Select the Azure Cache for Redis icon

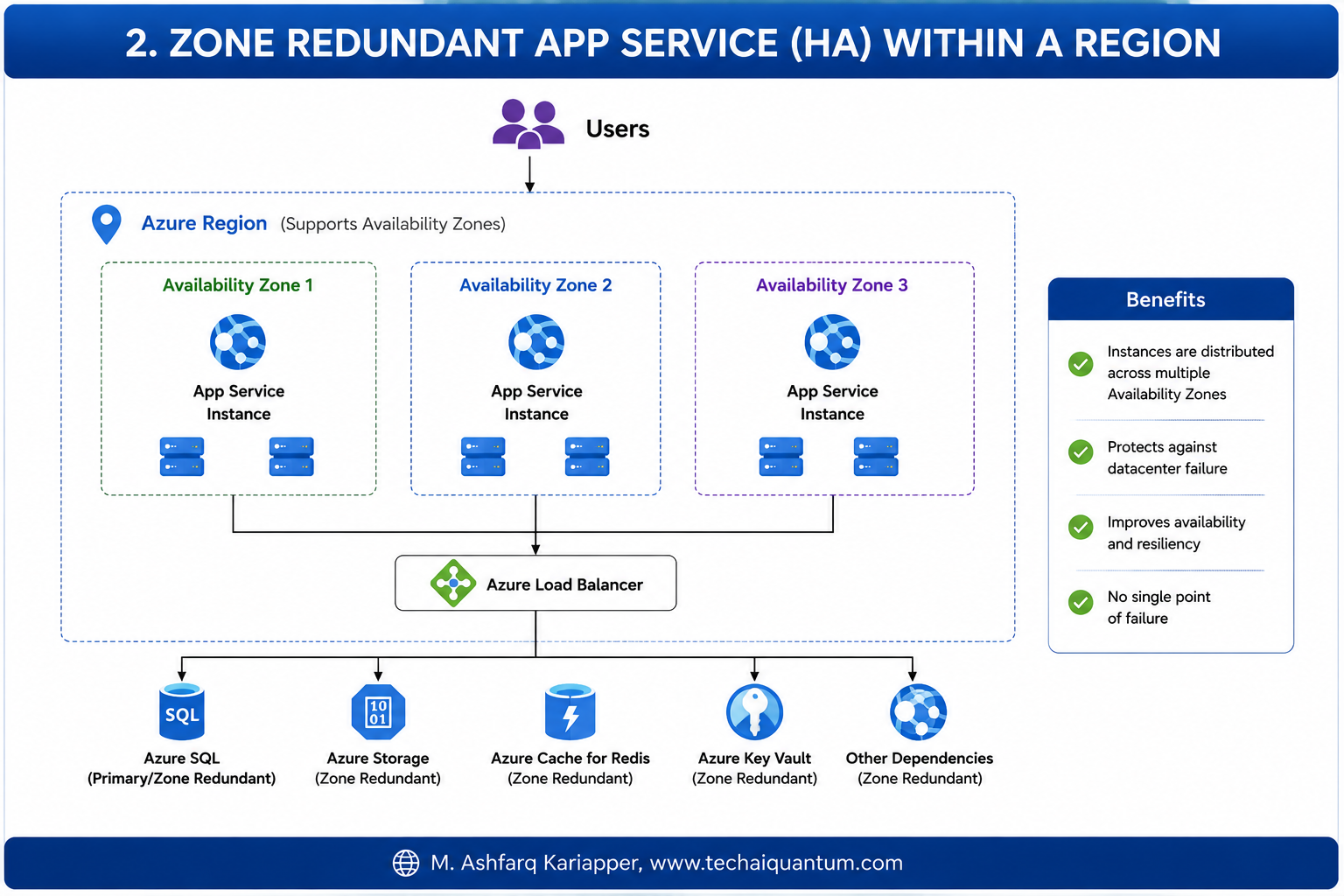pos(570,711)
